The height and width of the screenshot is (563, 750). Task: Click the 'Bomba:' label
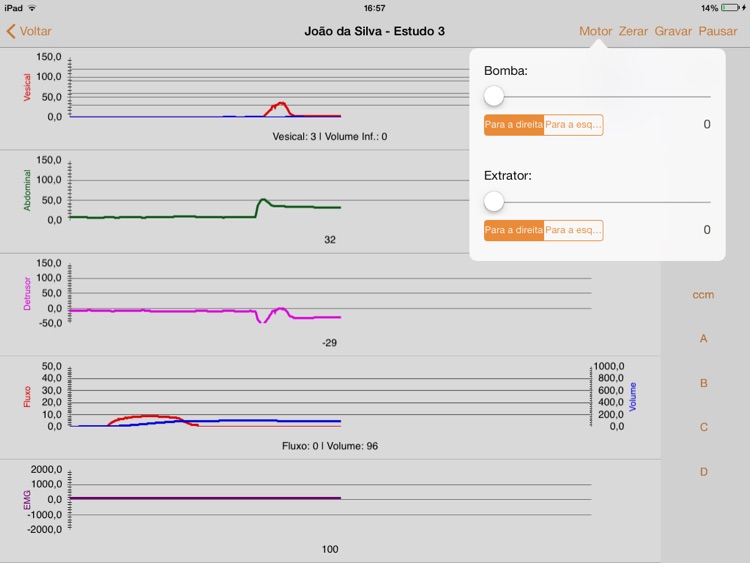506,71
